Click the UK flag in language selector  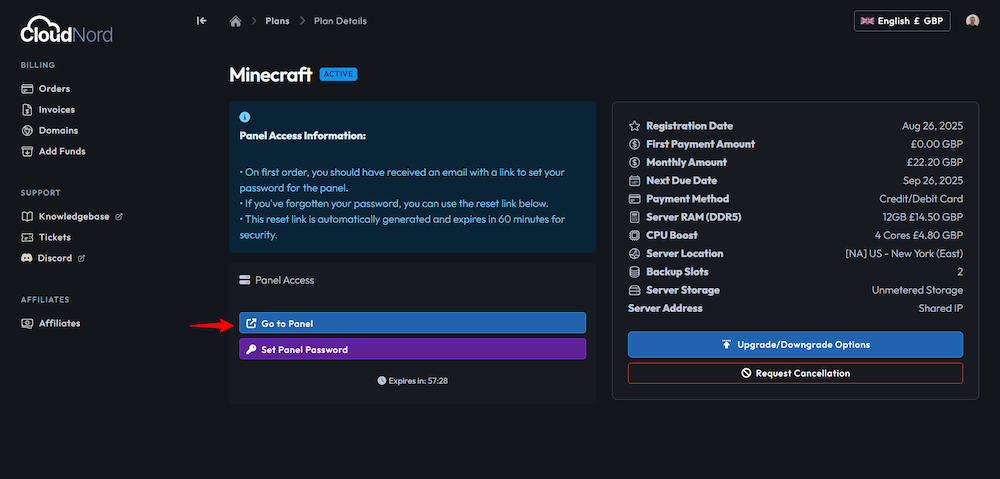[x=867, y=21]
